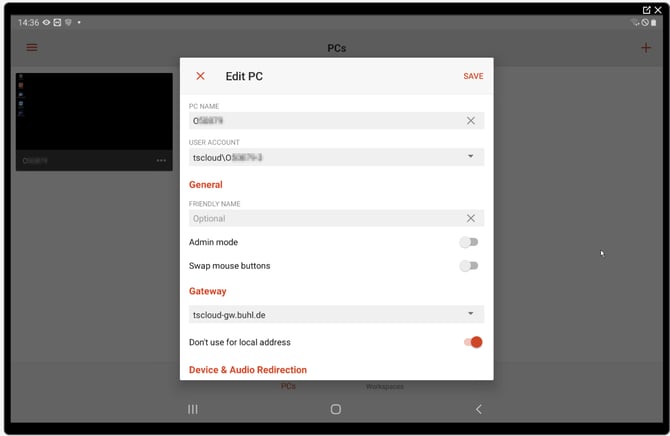Expand the Gateway tscloud-gw.buhl.de dropdown
Viewport: 670px width, 436px height.
pyautogui.click(x=336, y=315)
